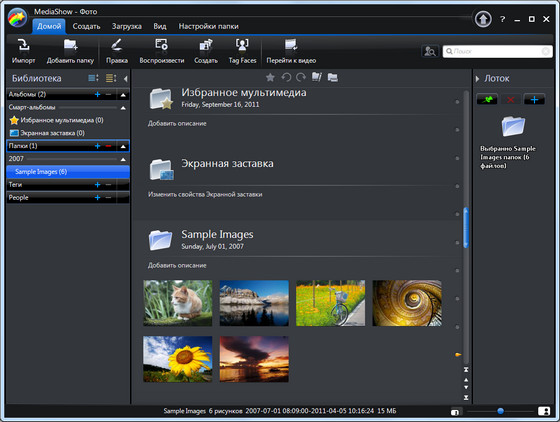
Task: Open the Вид tab
Action: point(160,26)
